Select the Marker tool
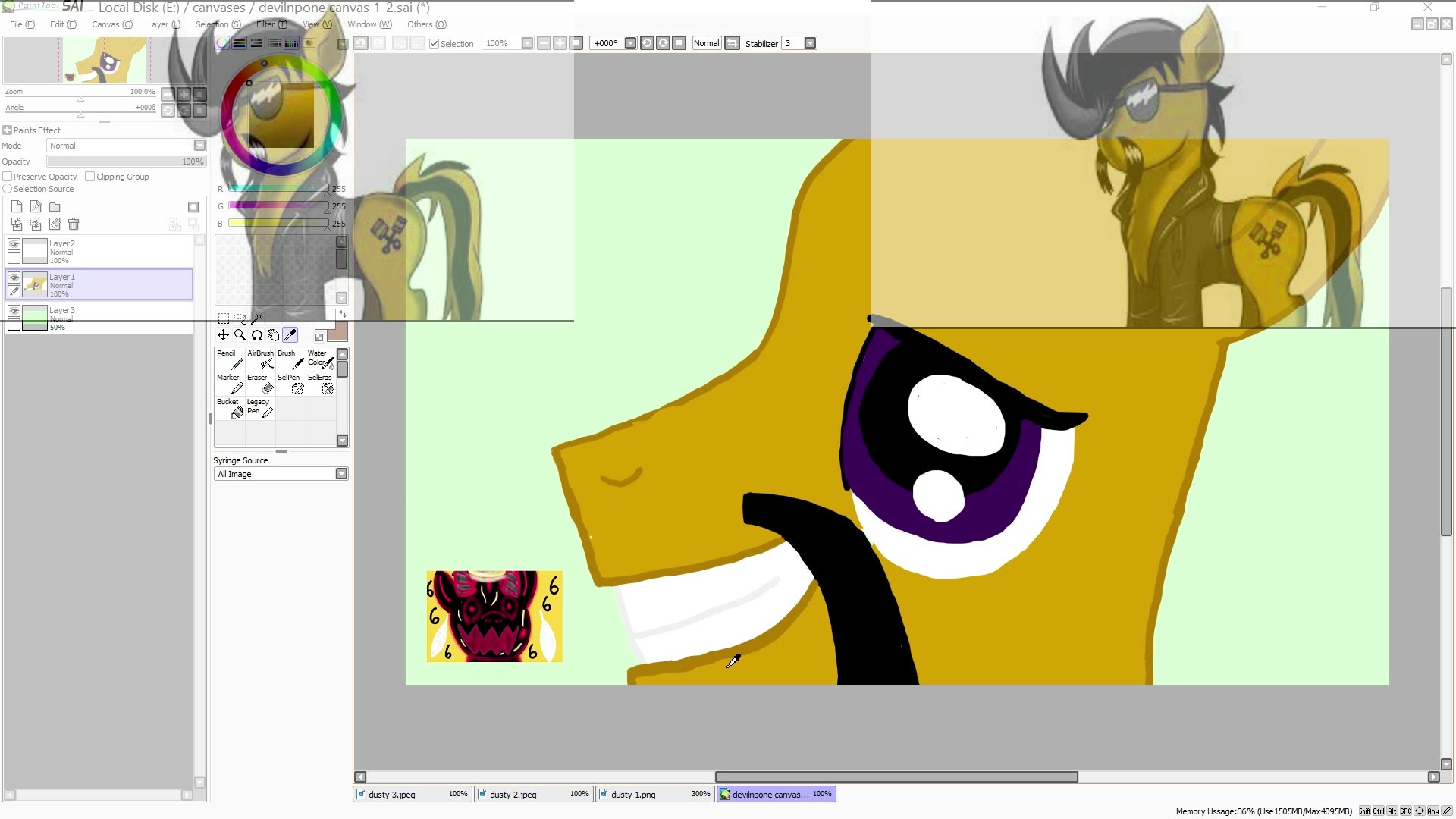1456x819 pixels. coord(230,384)
